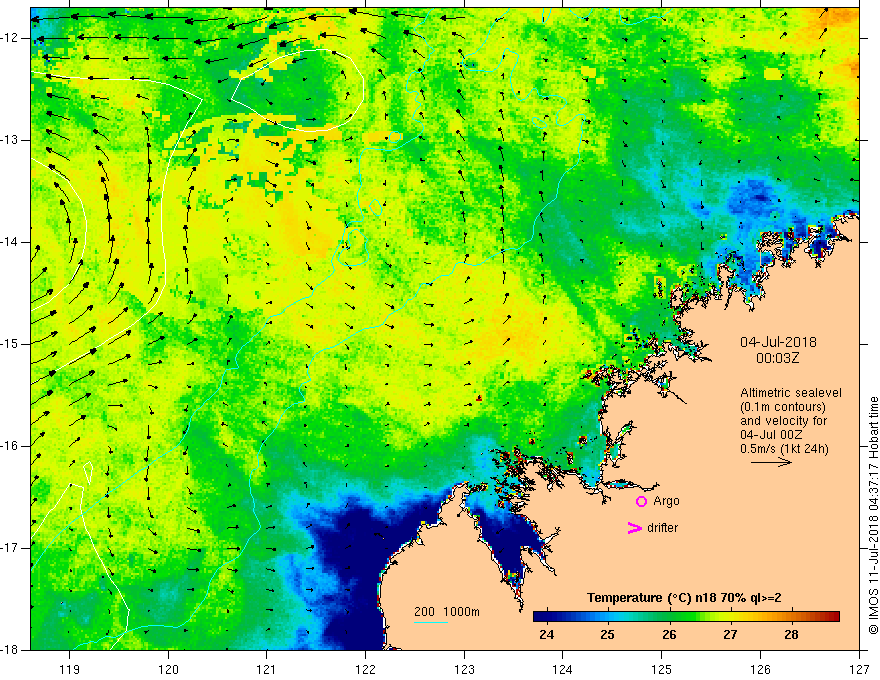Click longitude axis label "122"
Screen dimensions: 880x680
(x=365, y=669)
